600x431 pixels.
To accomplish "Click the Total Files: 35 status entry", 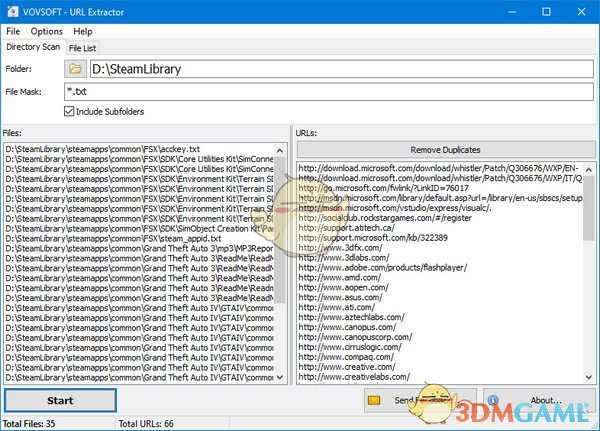I will point(29,424).
